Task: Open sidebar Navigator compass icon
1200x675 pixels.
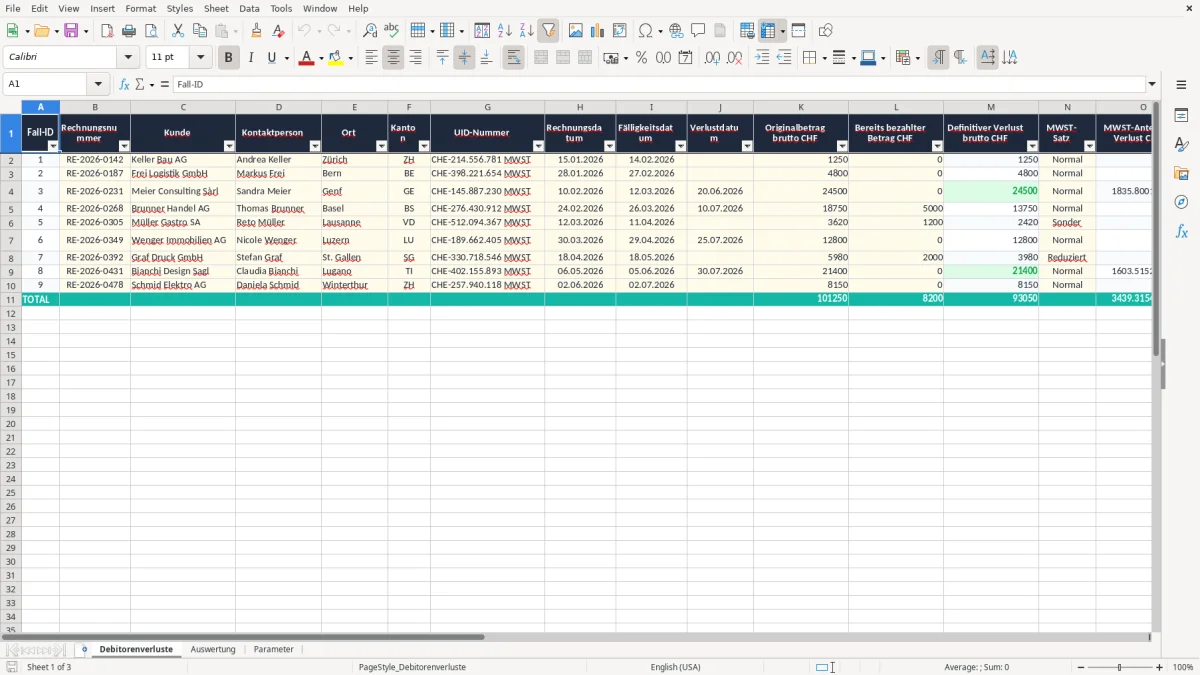Action: point(1181,202)
